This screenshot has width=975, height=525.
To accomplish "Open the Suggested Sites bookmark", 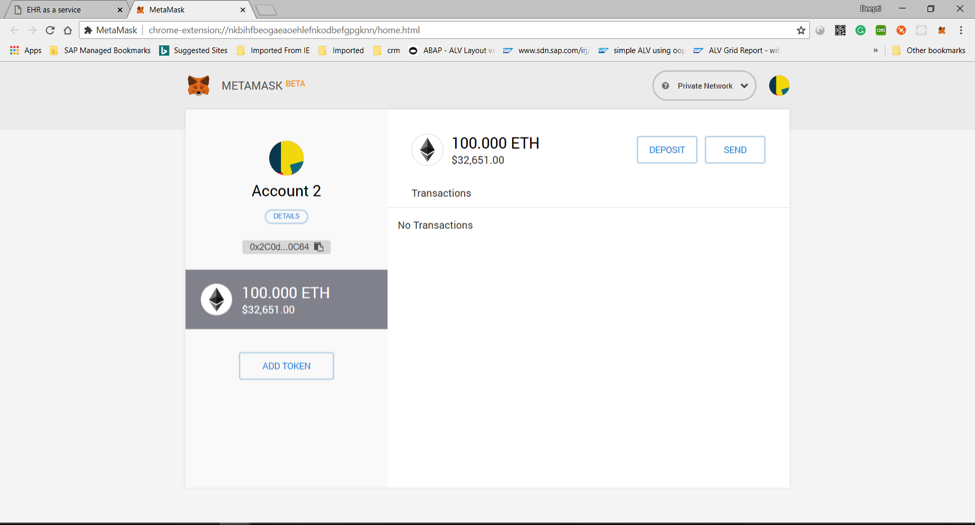I will coord(193,50).
